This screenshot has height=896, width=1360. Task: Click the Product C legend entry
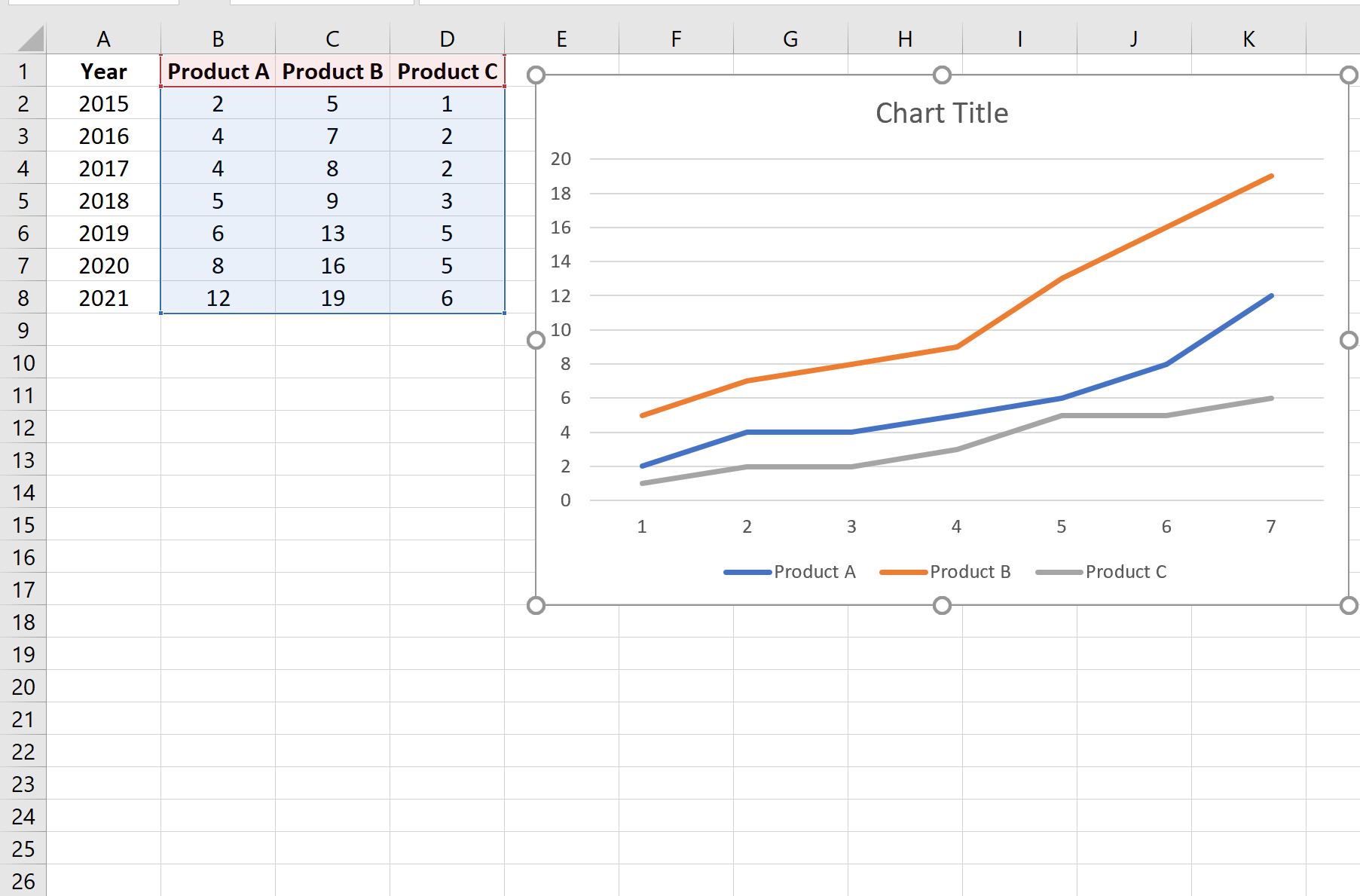[1102, 572]
